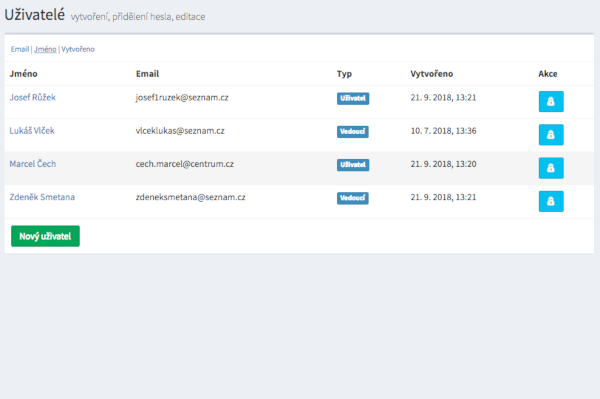Viewport: 600px width, 399px height.
Task: Click the lock icon for Josef Růžek
Action: [x=551, y=101]
